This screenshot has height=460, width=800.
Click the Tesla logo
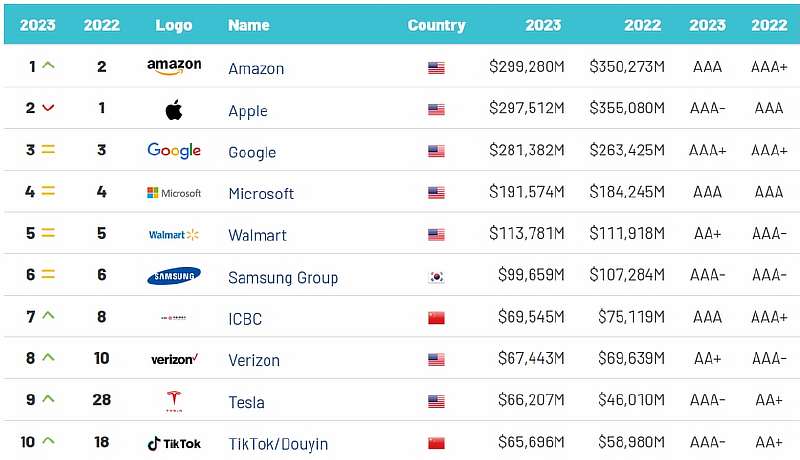point(174,401)
